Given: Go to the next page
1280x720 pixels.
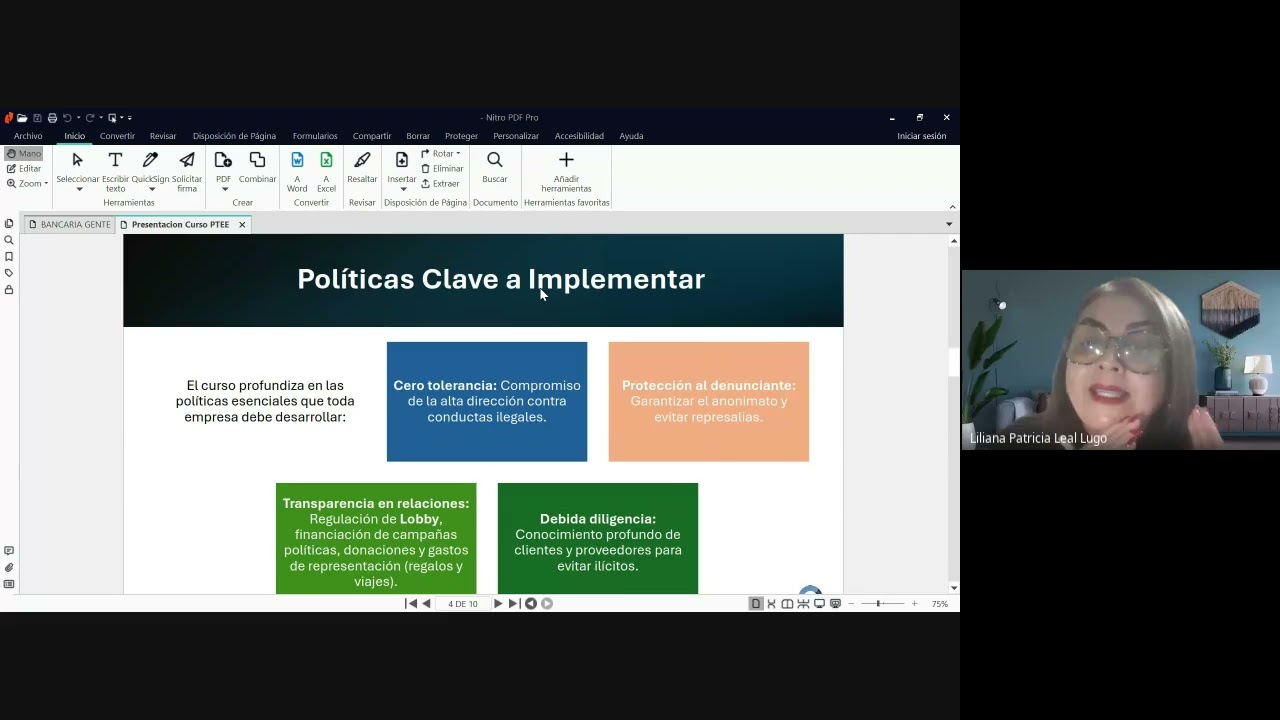Looking at the screenshot, I should [x=498, y=604].
